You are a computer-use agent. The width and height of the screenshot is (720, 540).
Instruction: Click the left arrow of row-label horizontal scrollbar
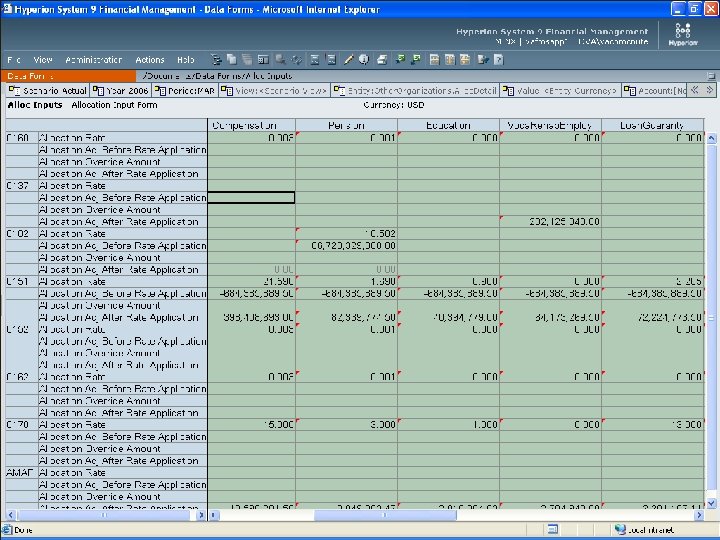pos(11,515)
